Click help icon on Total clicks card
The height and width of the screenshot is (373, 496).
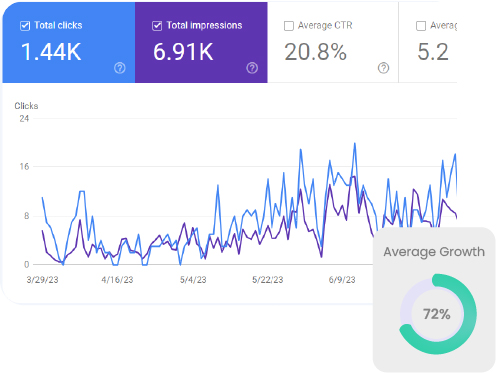120,68
